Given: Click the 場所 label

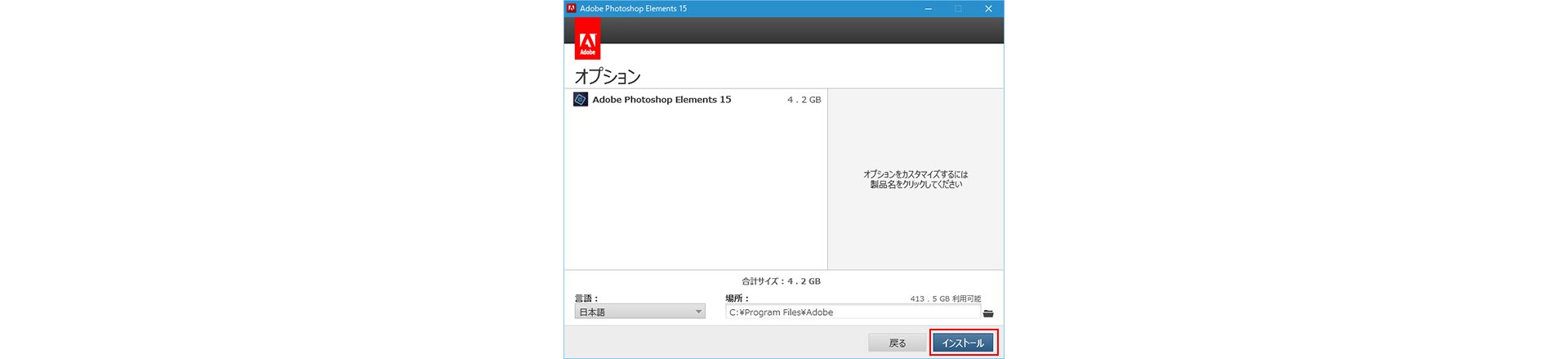Looking at the screenshot, I should [737, 298].
